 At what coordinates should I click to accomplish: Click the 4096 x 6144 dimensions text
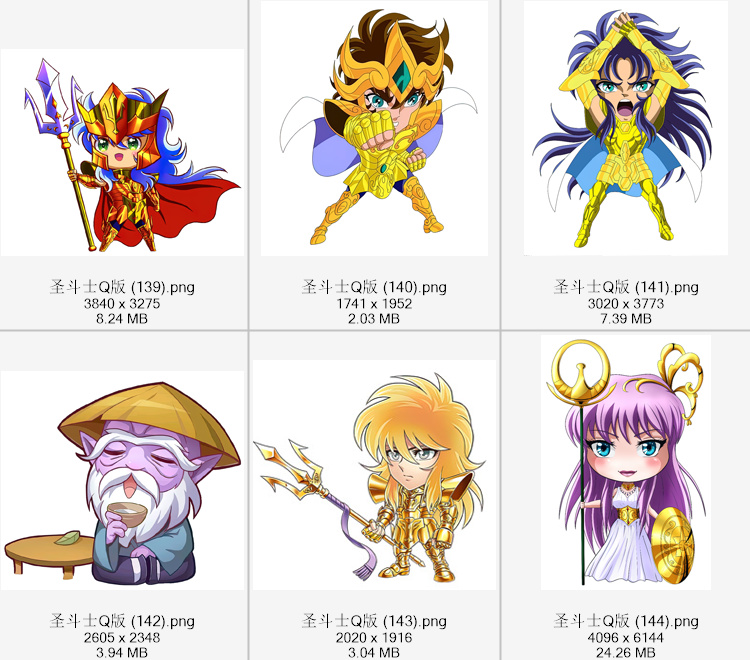coord(626,638)
